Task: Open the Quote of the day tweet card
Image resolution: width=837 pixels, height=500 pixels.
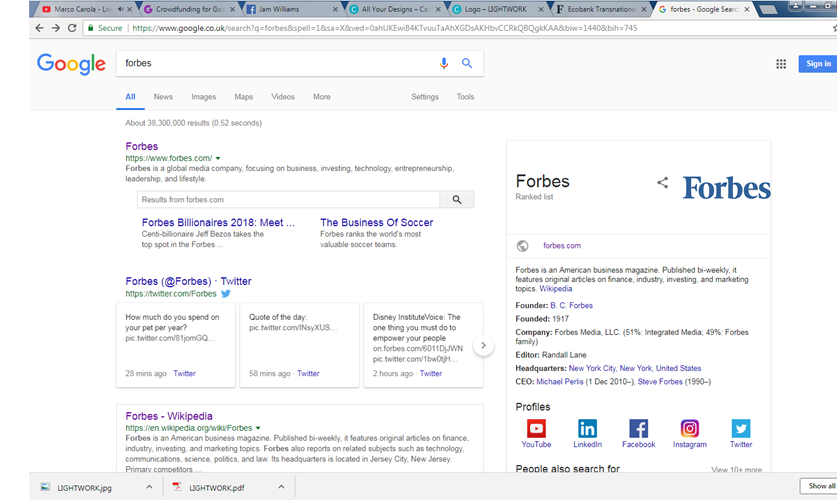Action: [299, 345]
